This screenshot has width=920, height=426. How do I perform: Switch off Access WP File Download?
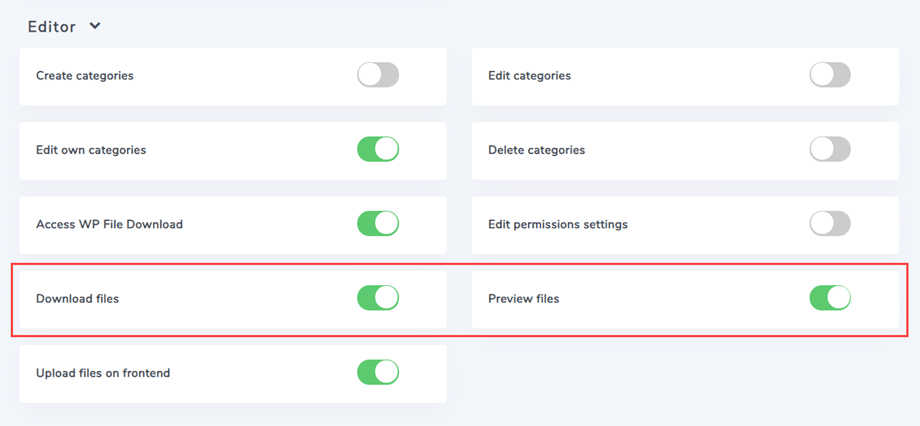click(378, 224)
